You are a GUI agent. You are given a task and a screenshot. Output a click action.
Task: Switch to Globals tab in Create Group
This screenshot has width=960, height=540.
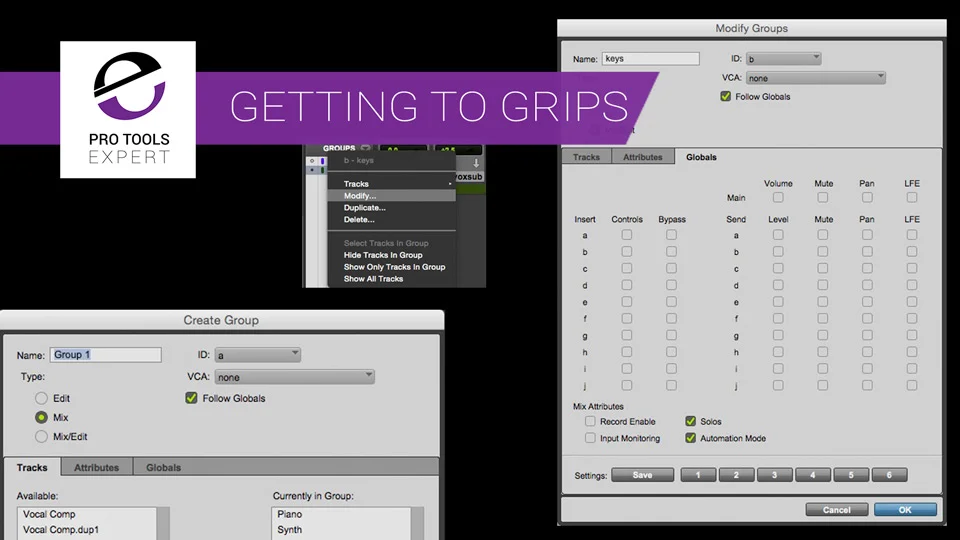[x=163, y=467]
